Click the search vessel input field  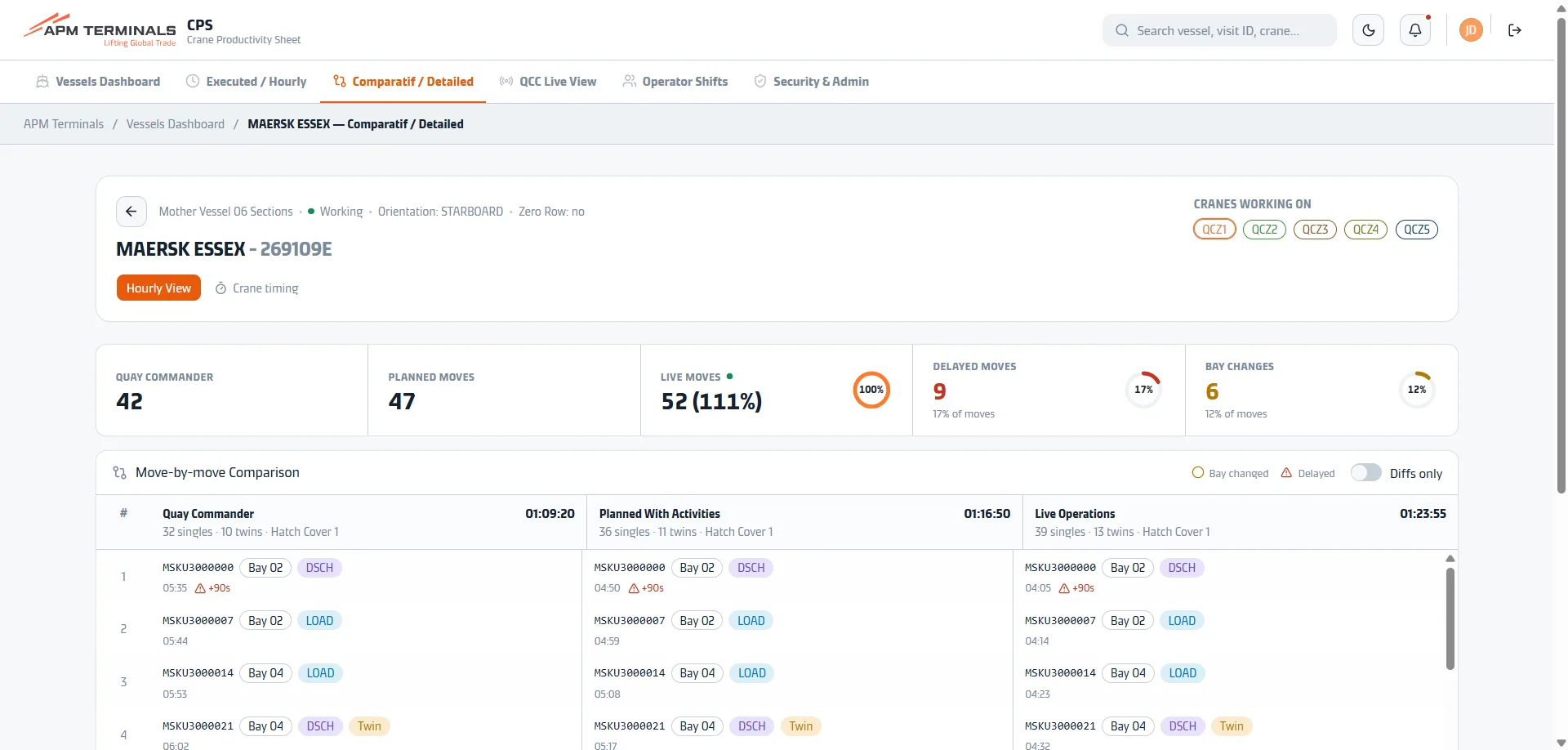coord(1219,30)
